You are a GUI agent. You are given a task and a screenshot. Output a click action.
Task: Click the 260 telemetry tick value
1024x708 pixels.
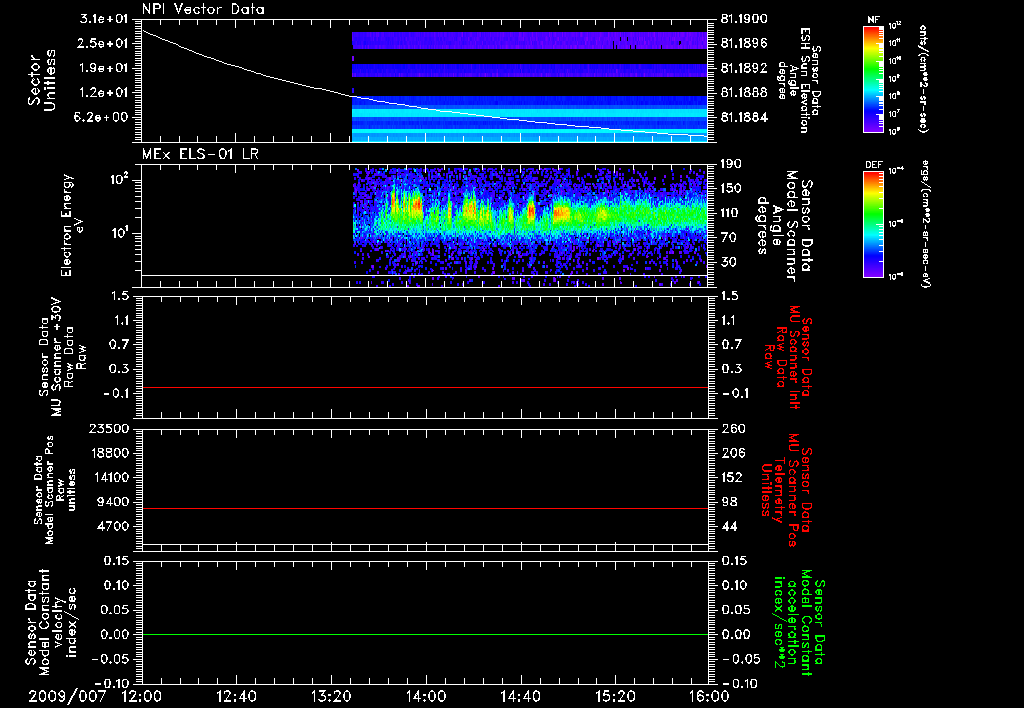click(x=733, y=428)
